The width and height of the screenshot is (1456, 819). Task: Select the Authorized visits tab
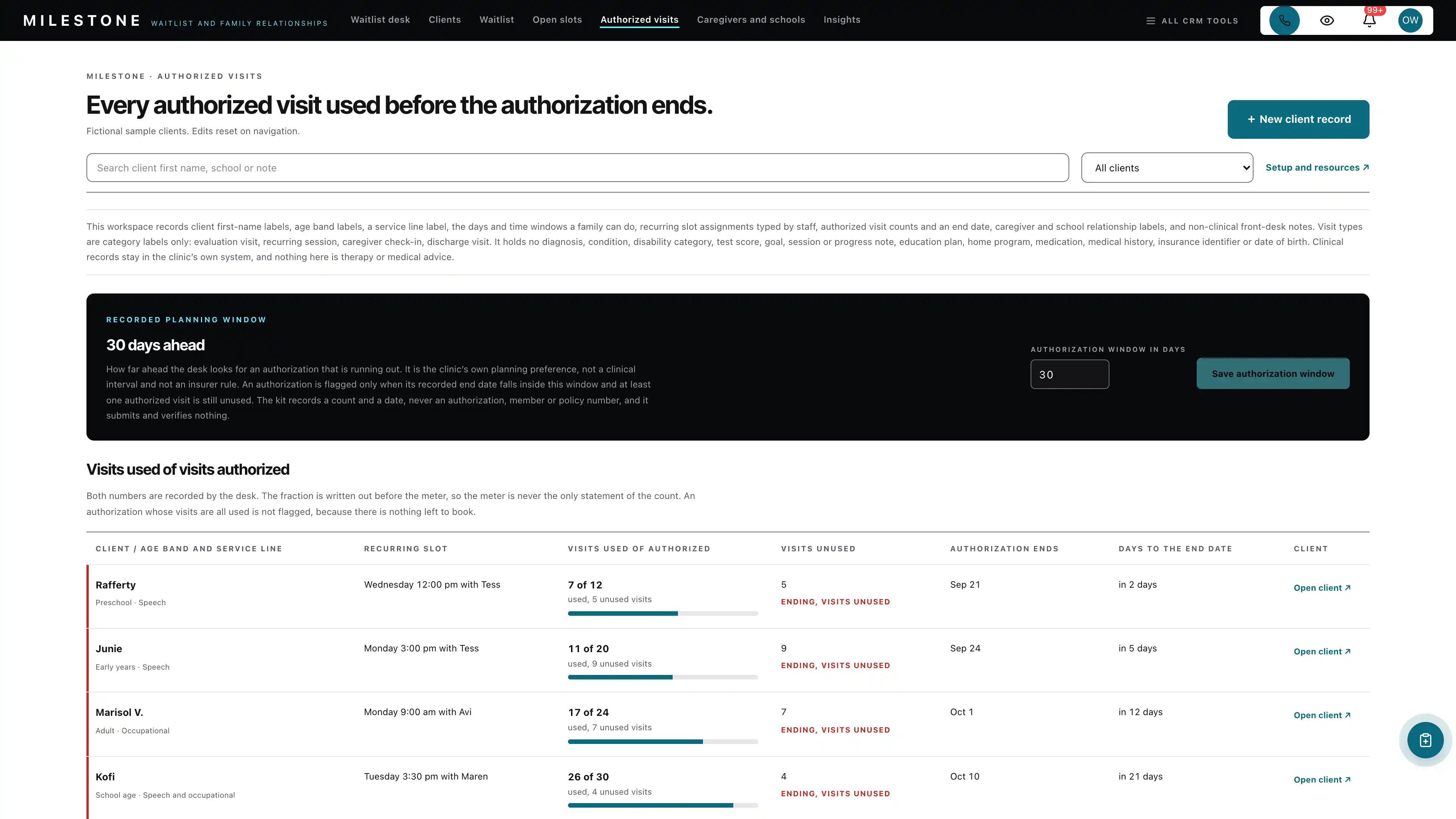coord(639,20)
